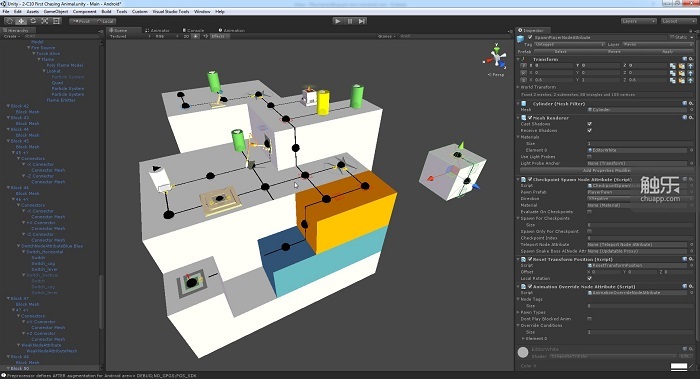This screenshot has height=379, width=700.
Task: Select Block 45 in the Hierarchy
Action: (x=20, y=141)
